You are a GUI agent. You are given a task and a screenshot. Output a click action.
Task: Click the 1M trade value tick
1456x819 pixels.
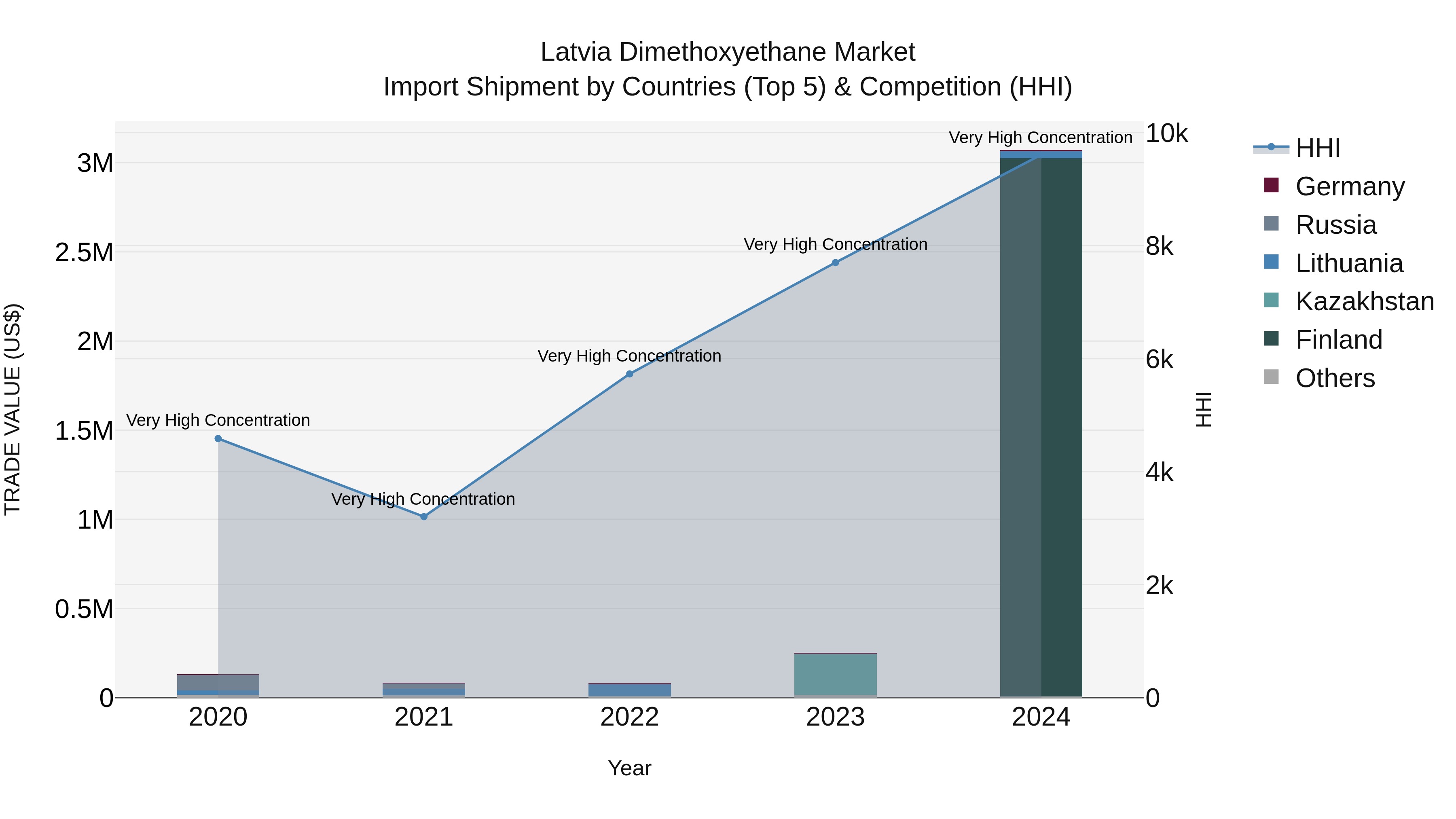click(95, 520)
